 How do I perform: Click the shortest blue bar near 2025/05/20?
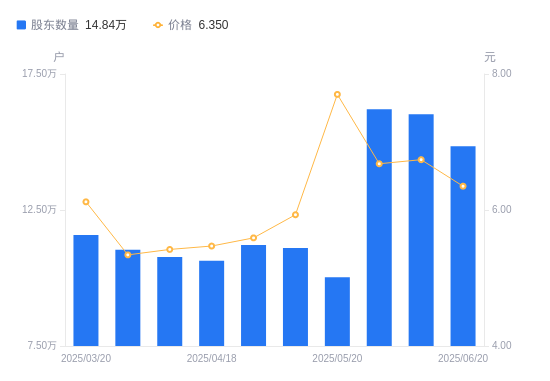(337, 312)
